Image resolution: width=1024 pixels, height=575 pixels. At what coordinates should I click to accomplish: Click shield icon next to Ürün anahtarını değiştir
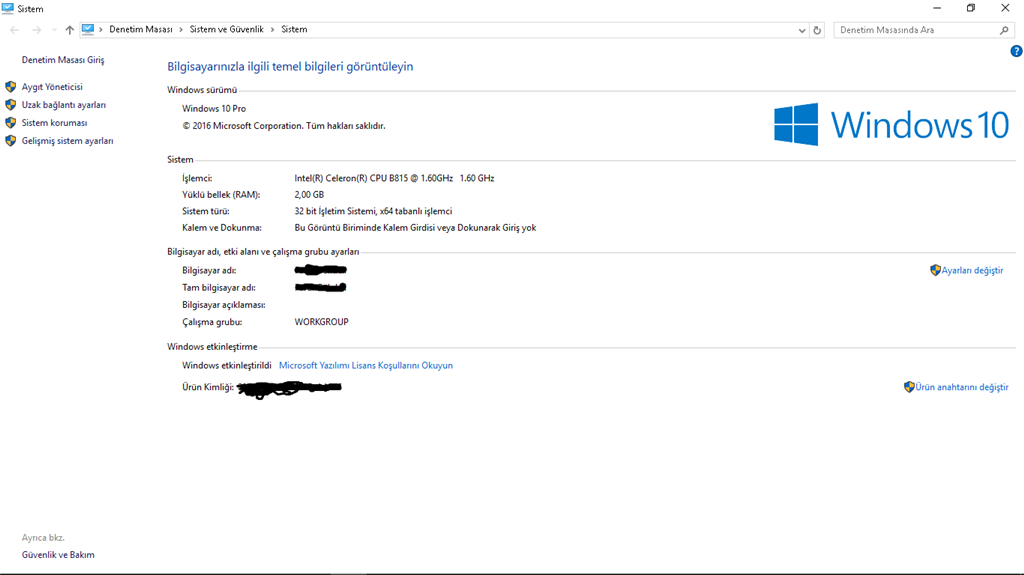(909, 387)
